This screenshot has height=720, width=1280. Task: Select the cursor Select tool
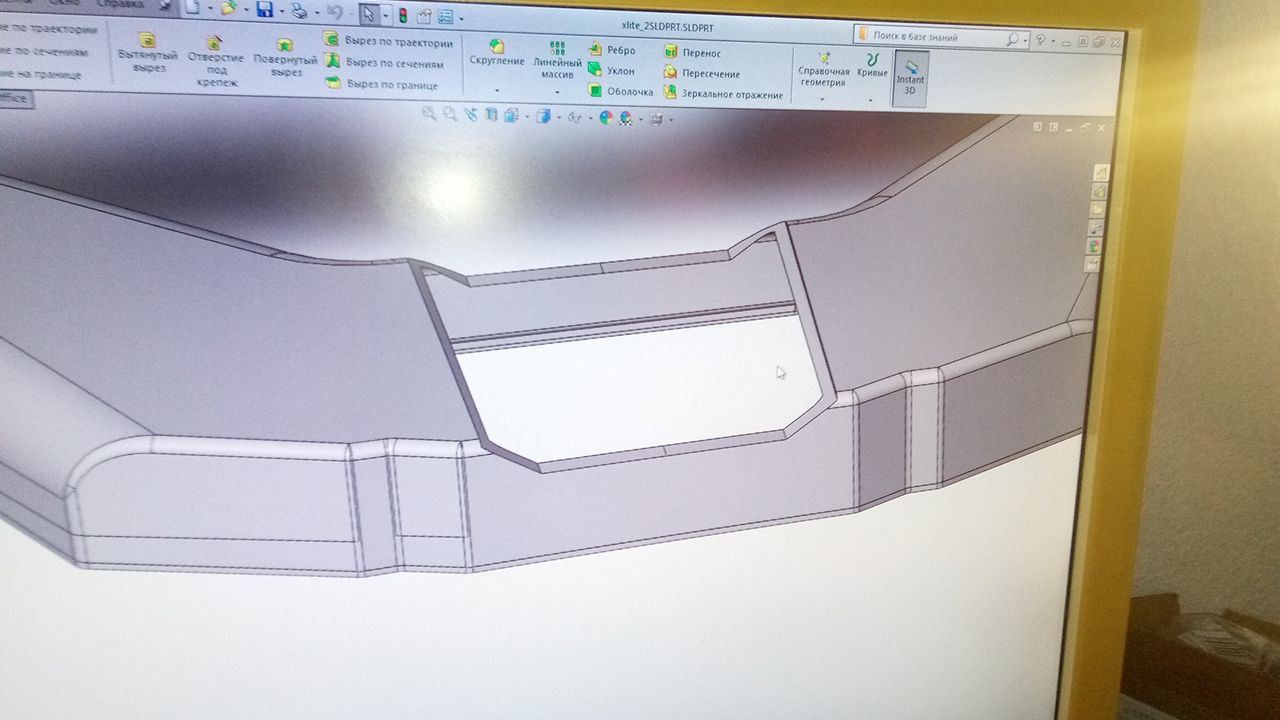point(369,14)
